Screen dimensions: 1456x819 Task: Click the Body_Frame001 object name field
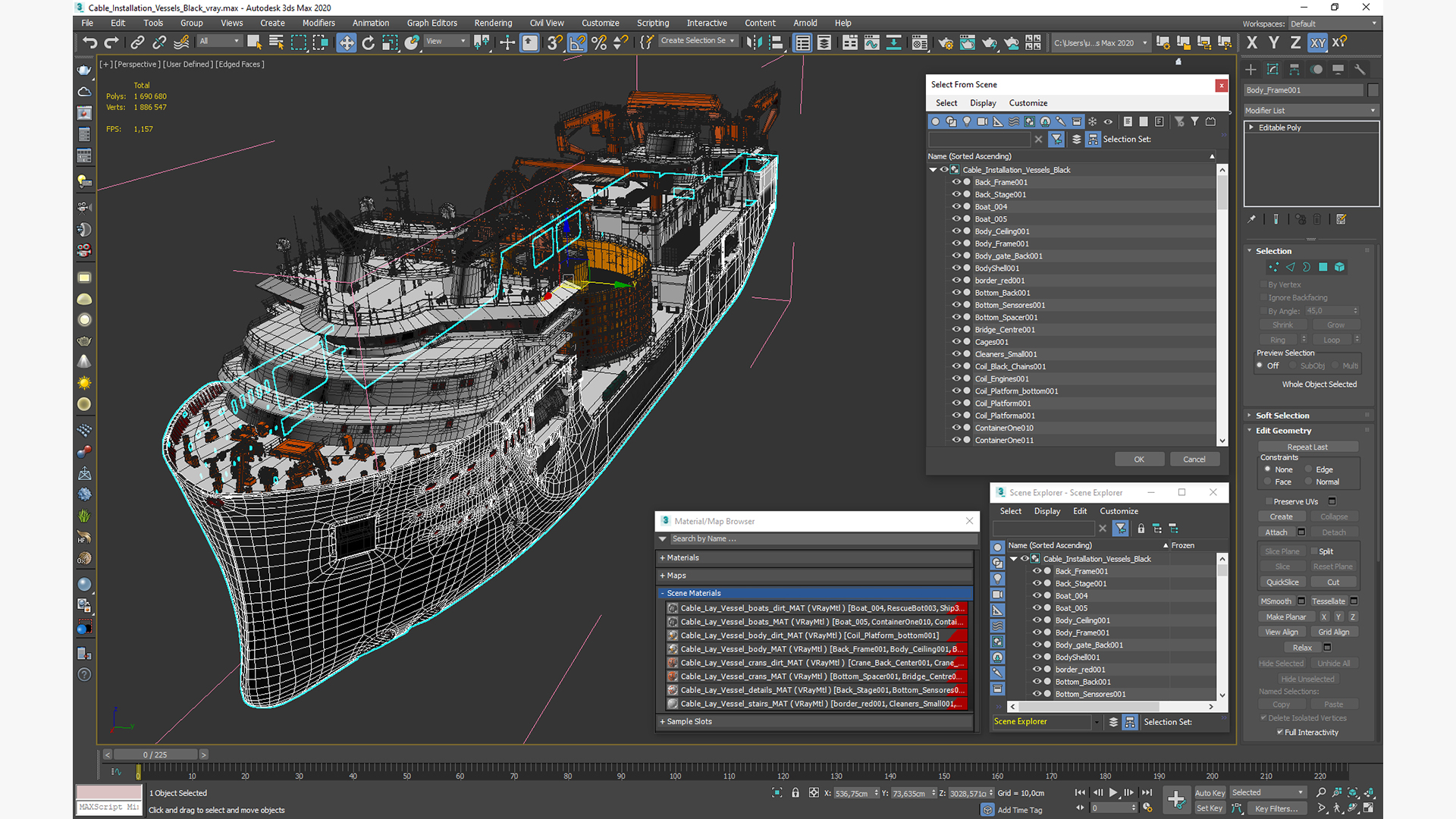pos(1304,90)
